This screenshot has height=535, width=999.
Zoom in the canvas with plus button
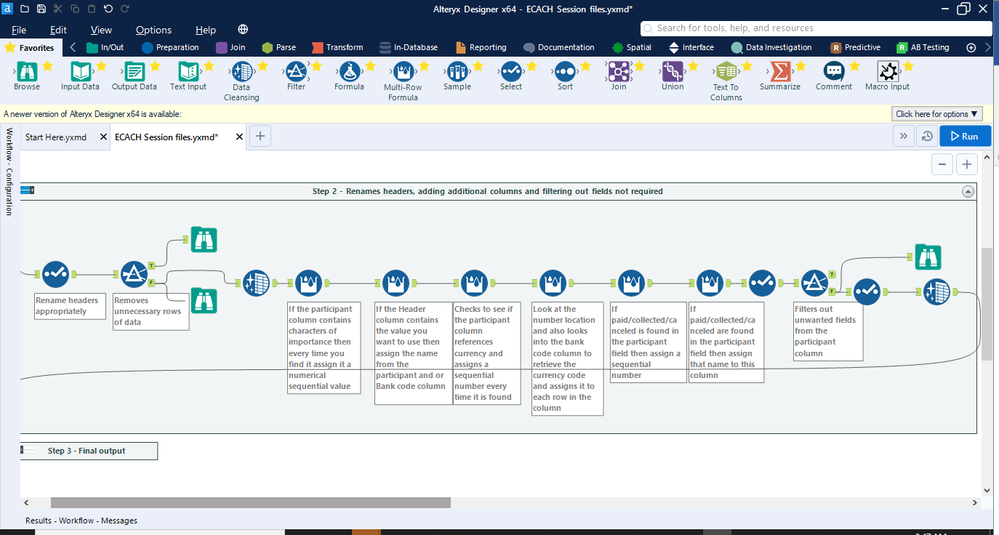967,164
